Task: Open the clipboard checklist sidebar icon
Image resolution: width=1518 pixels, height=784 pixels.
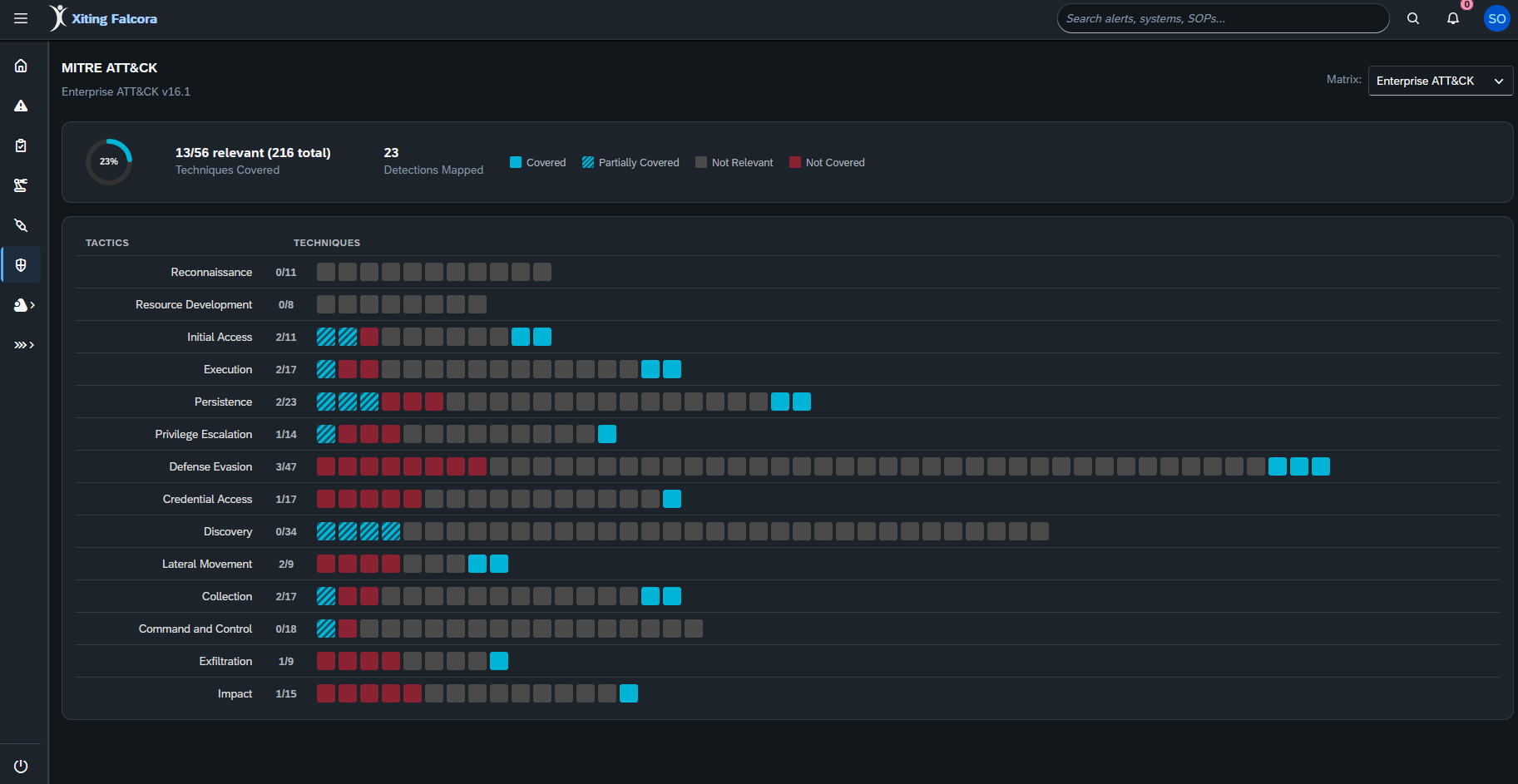Action: pos(21,145)
